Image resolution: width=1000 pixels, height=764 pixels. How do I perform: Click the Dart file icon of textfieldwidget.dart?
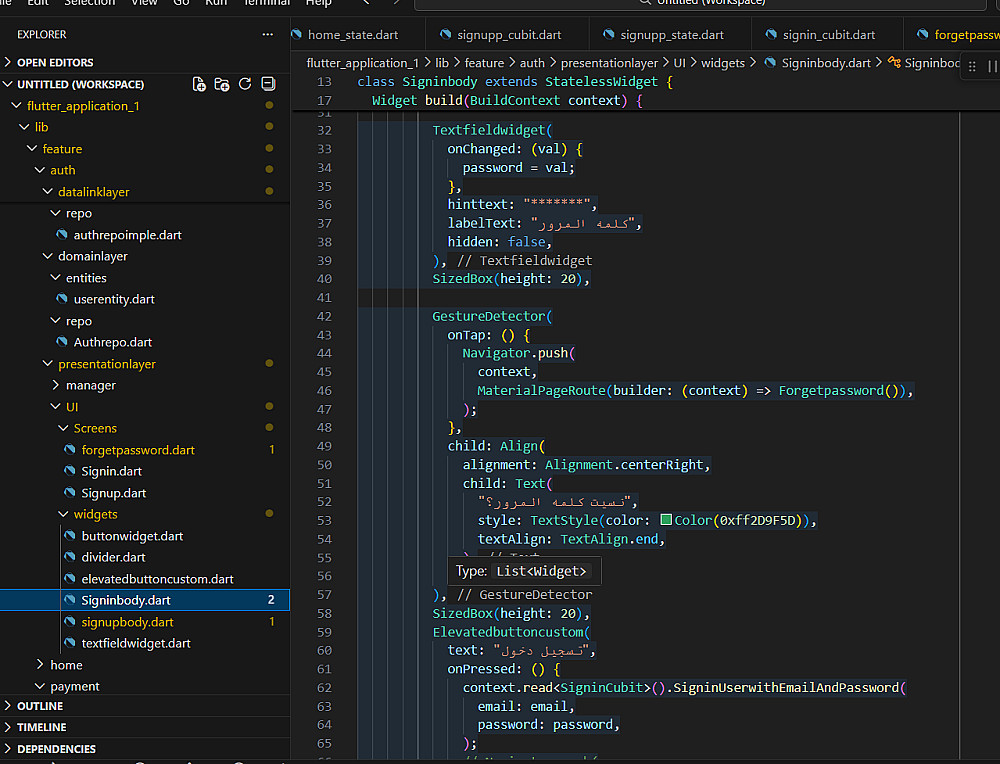click(70, 643)
